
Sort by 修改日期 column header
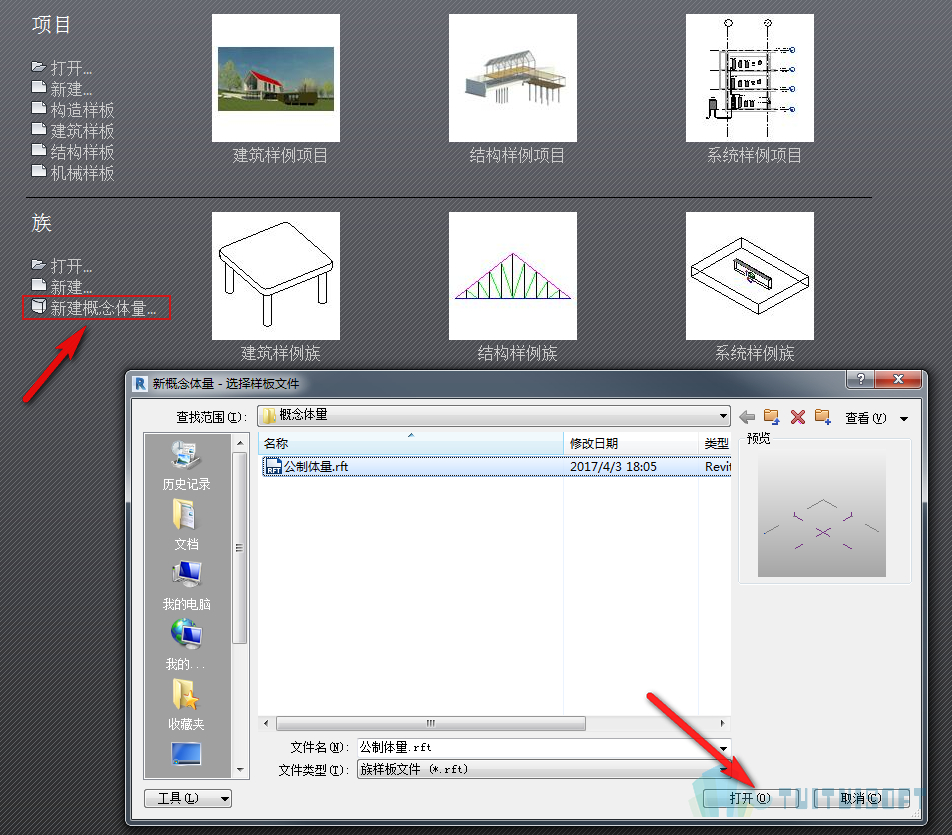point(631,443)
